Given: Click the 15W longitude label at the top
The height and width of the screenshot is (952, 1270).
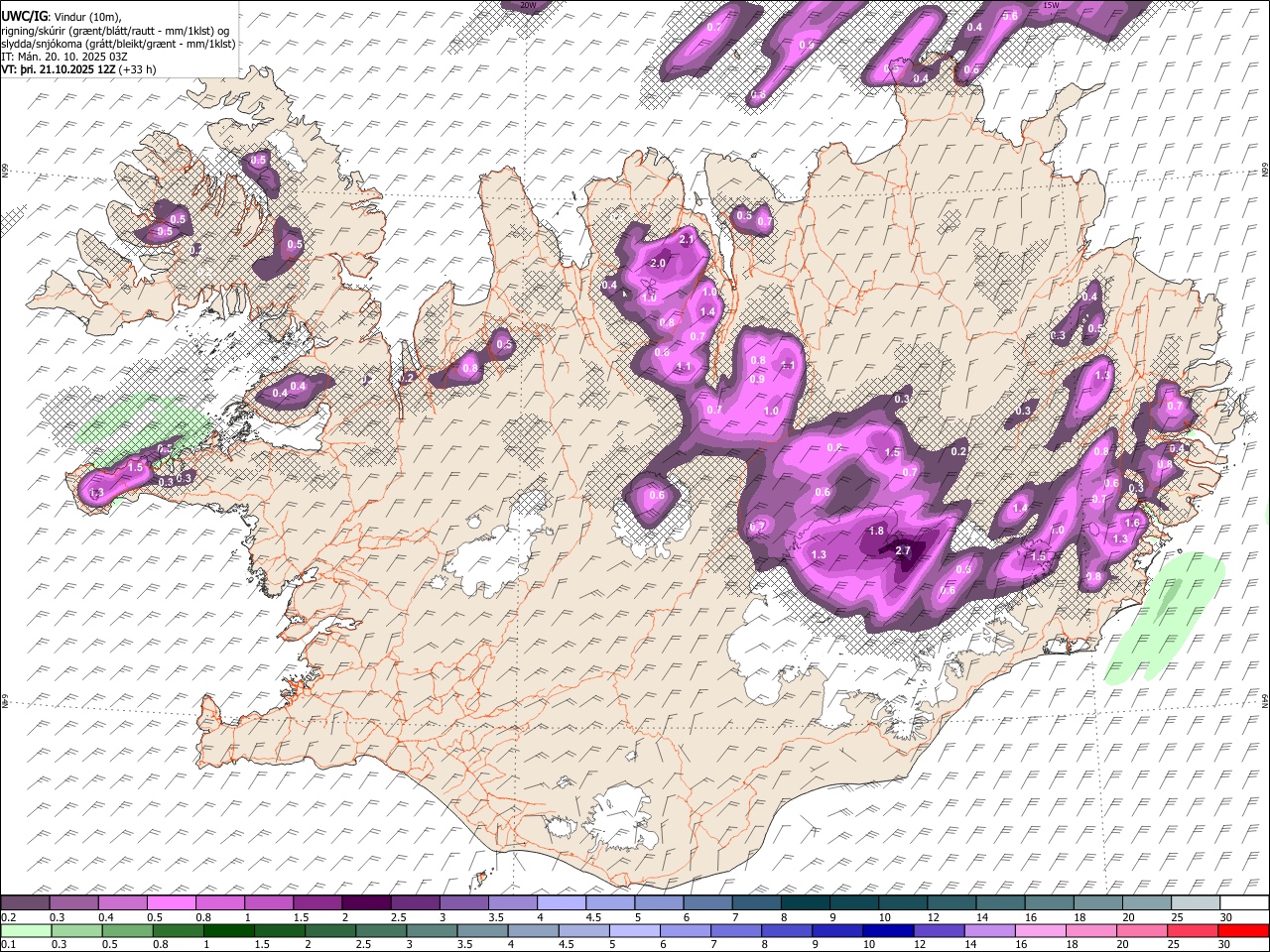Looking at the screenshot, I should point(1050,5).
